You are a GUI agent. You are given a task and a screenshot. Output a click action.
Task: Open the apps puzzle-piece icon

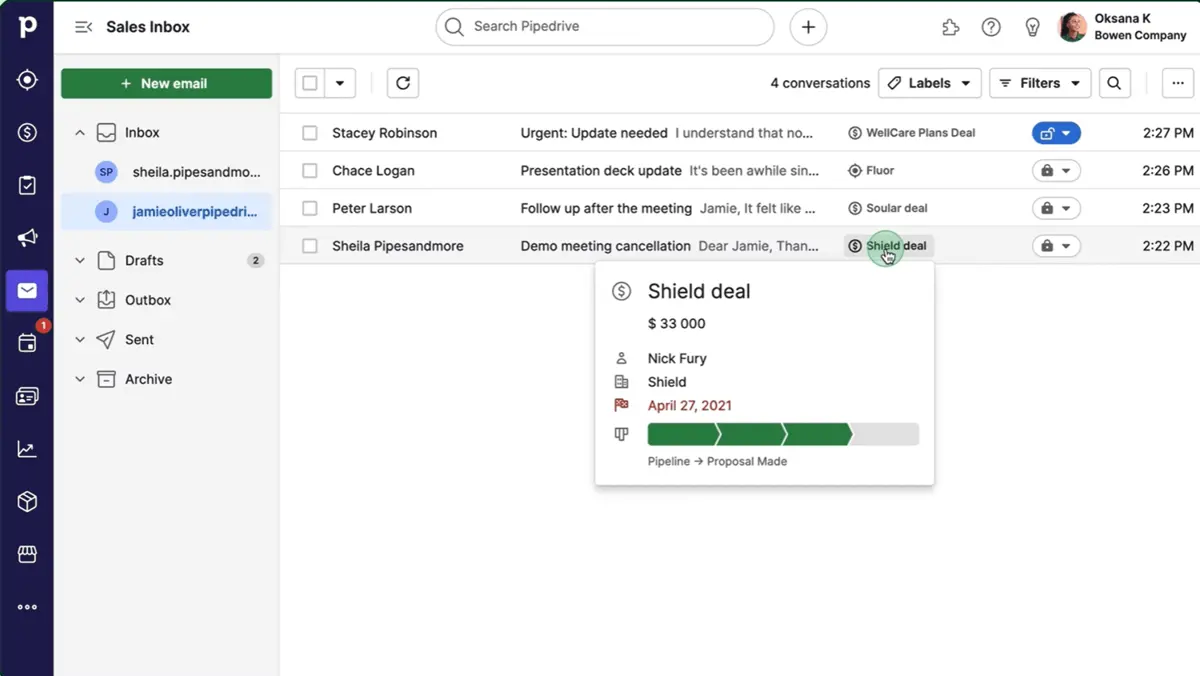click(x=951, y=27)
